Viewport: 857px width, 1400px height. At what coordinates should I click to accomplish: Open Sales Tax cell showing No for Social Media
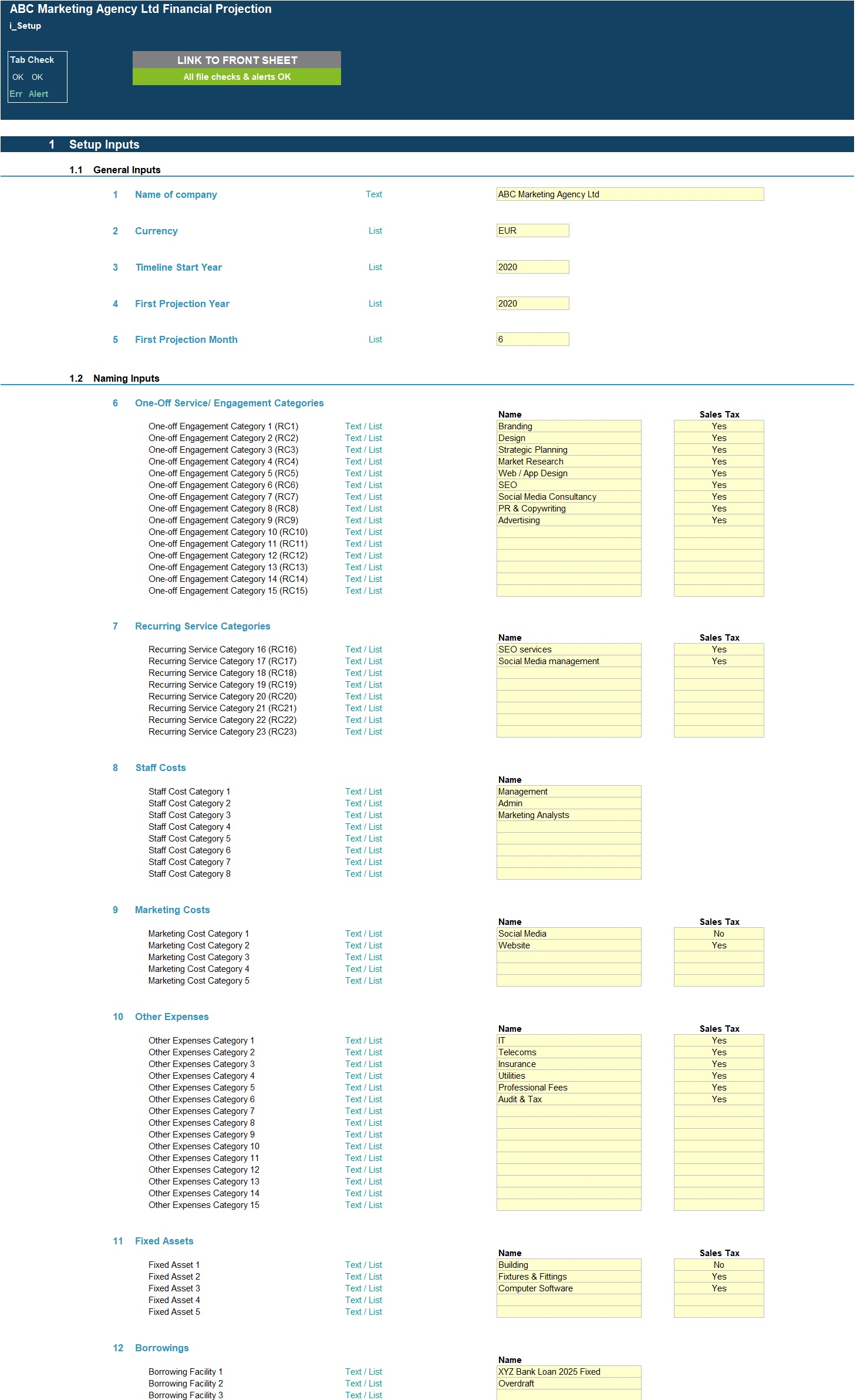718,934
